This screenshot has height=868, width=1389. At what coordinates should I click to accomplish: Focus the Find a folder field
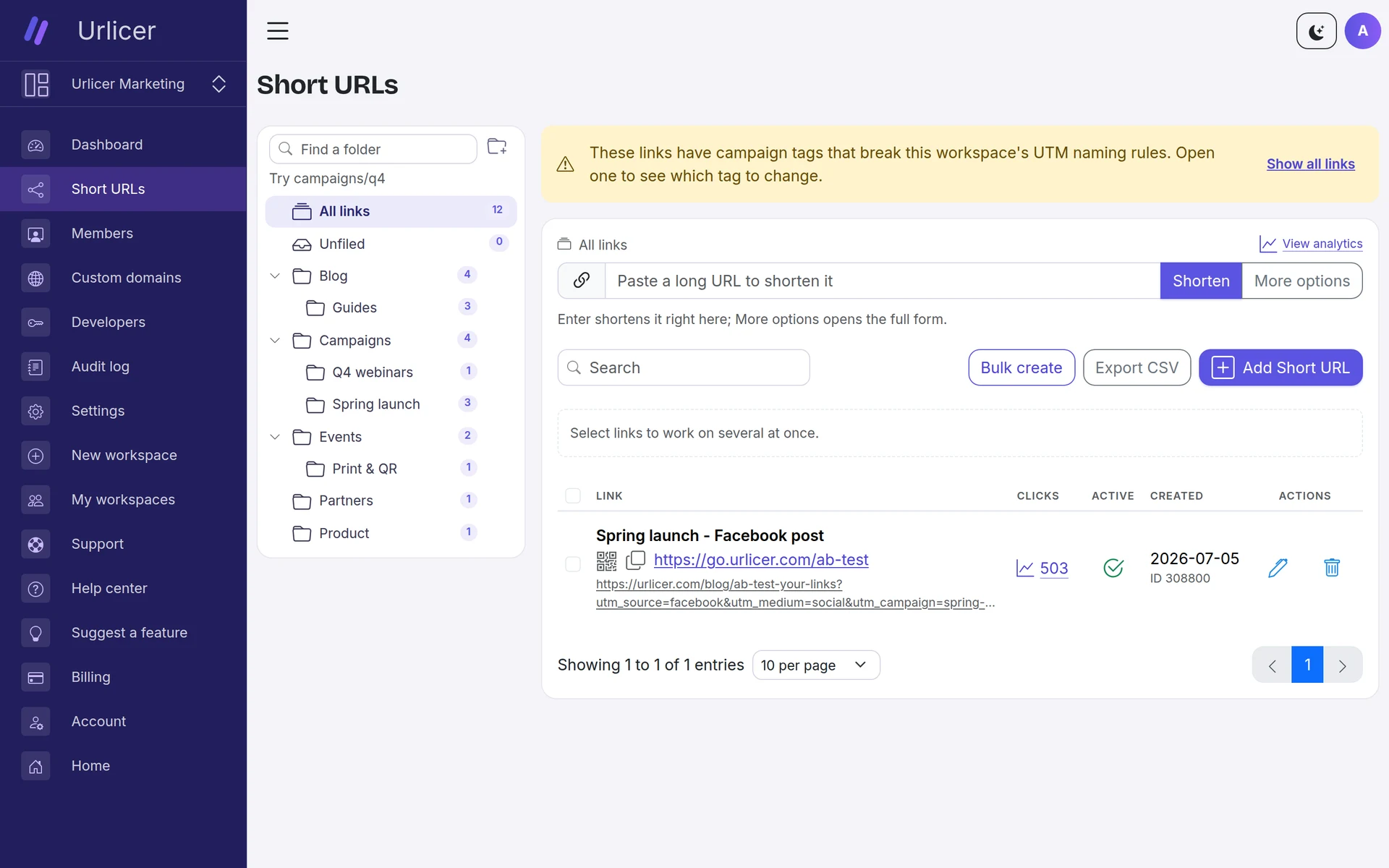tap(373, 149)
